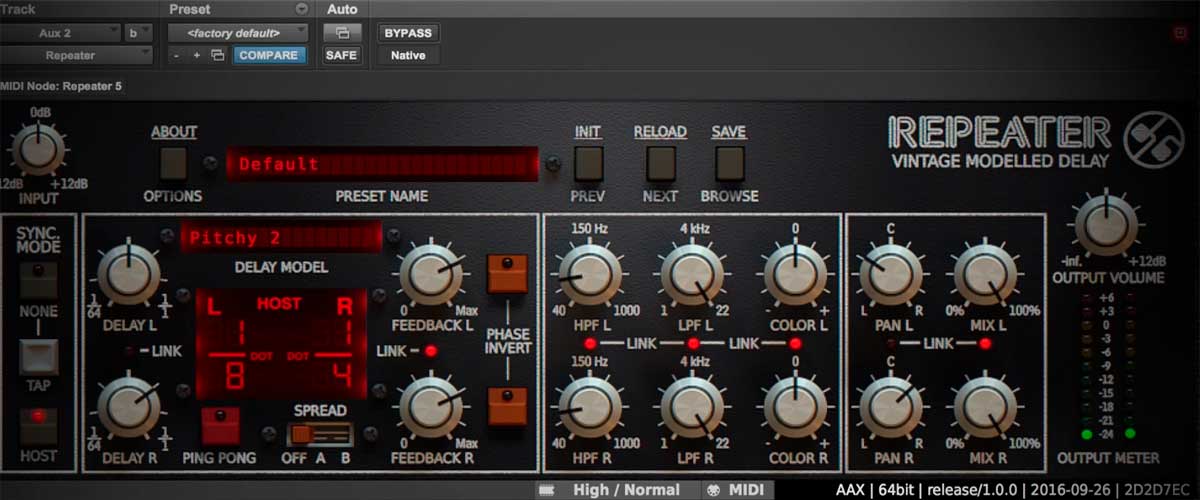
Task: Open the insert position 'b' dropdown
Action: tap(138, 32)
